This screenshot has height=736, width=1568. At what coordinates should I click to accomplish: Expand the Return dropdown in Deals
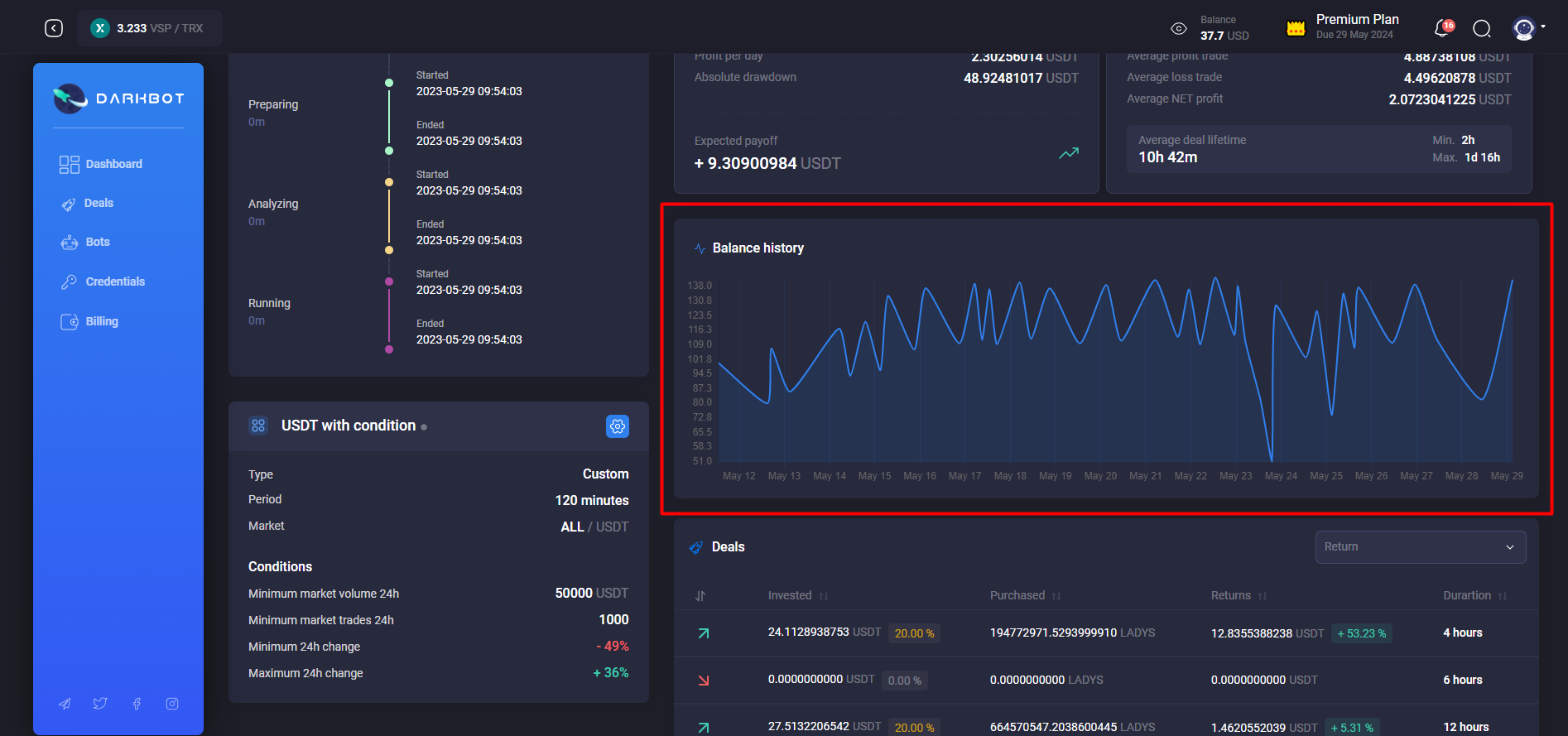[x=1420, y=546]
